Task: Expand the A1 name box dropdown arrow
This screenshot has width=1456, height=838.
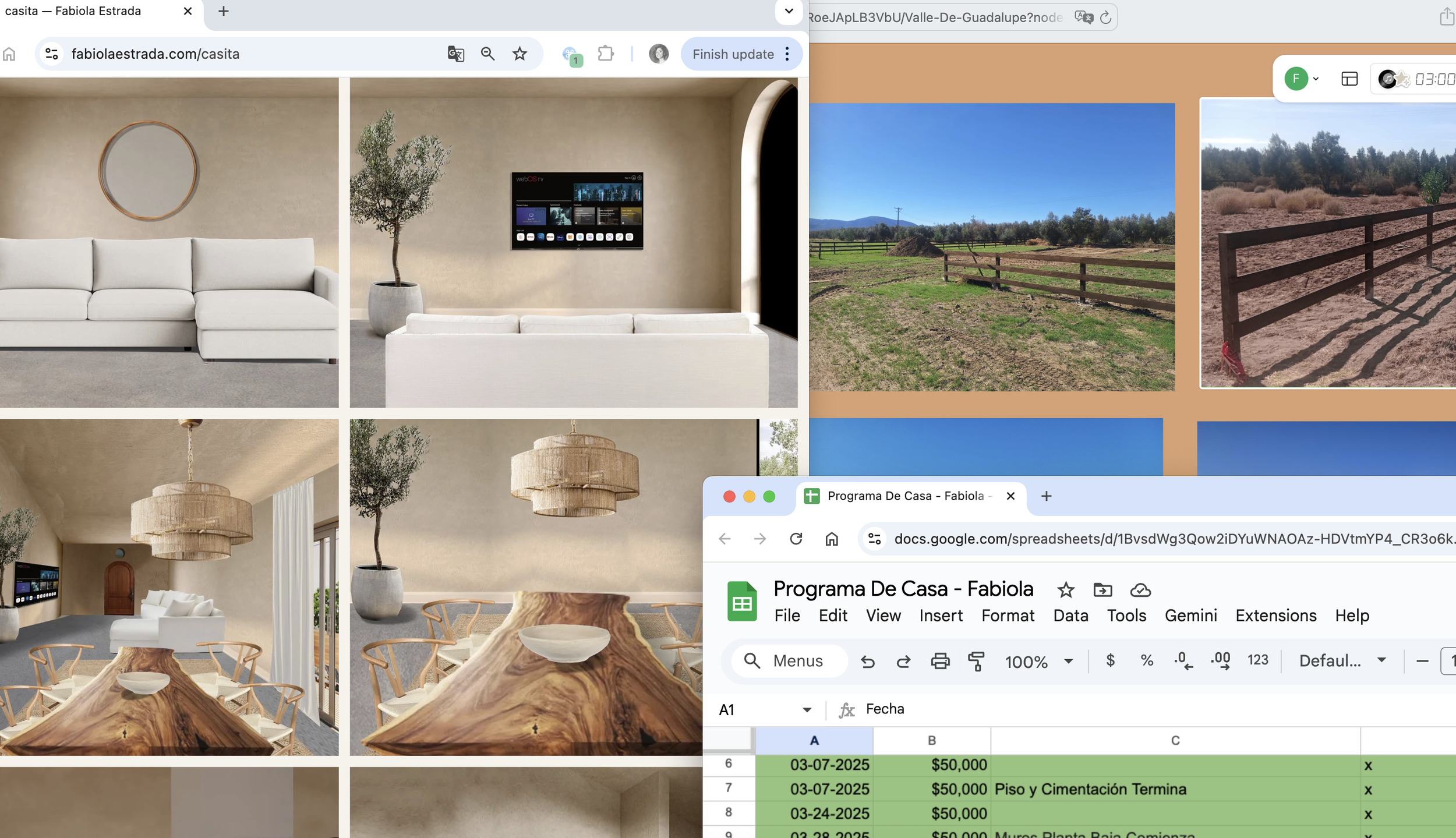Action: click(x=807, y=709)
